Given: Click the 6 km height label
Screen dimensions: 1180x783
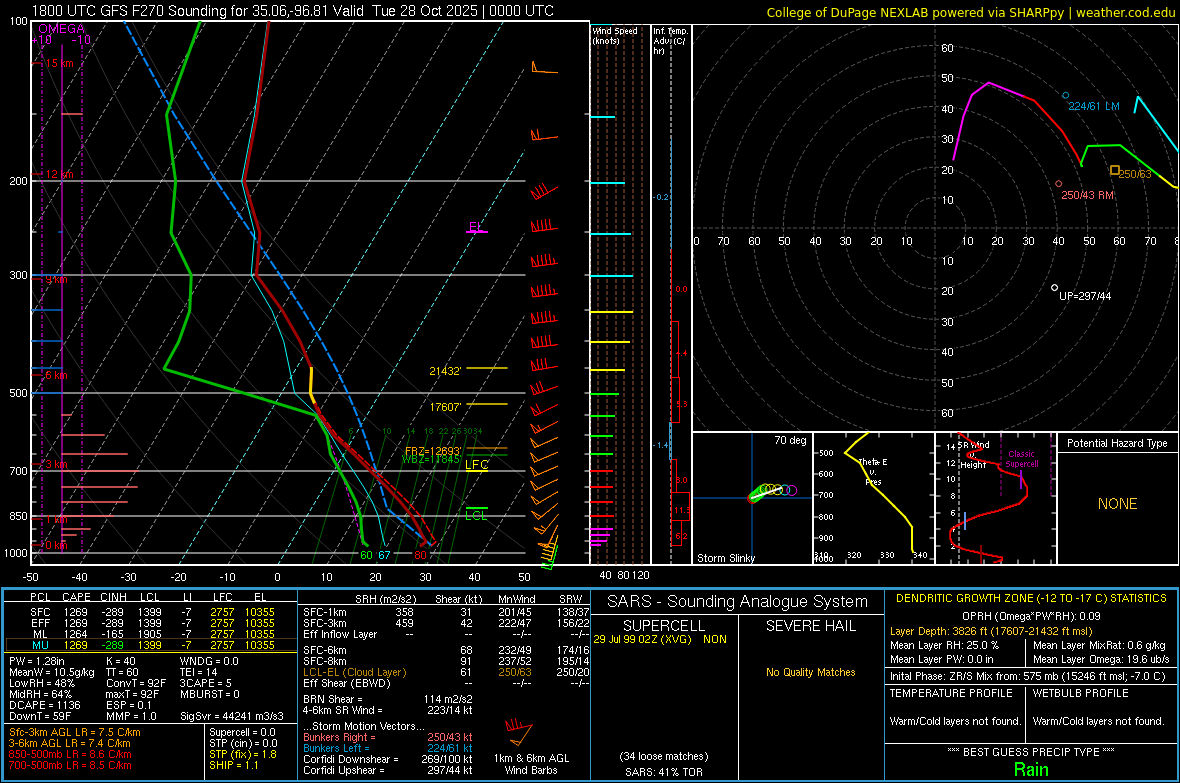Looking at the screenshot, I should 56,376.
